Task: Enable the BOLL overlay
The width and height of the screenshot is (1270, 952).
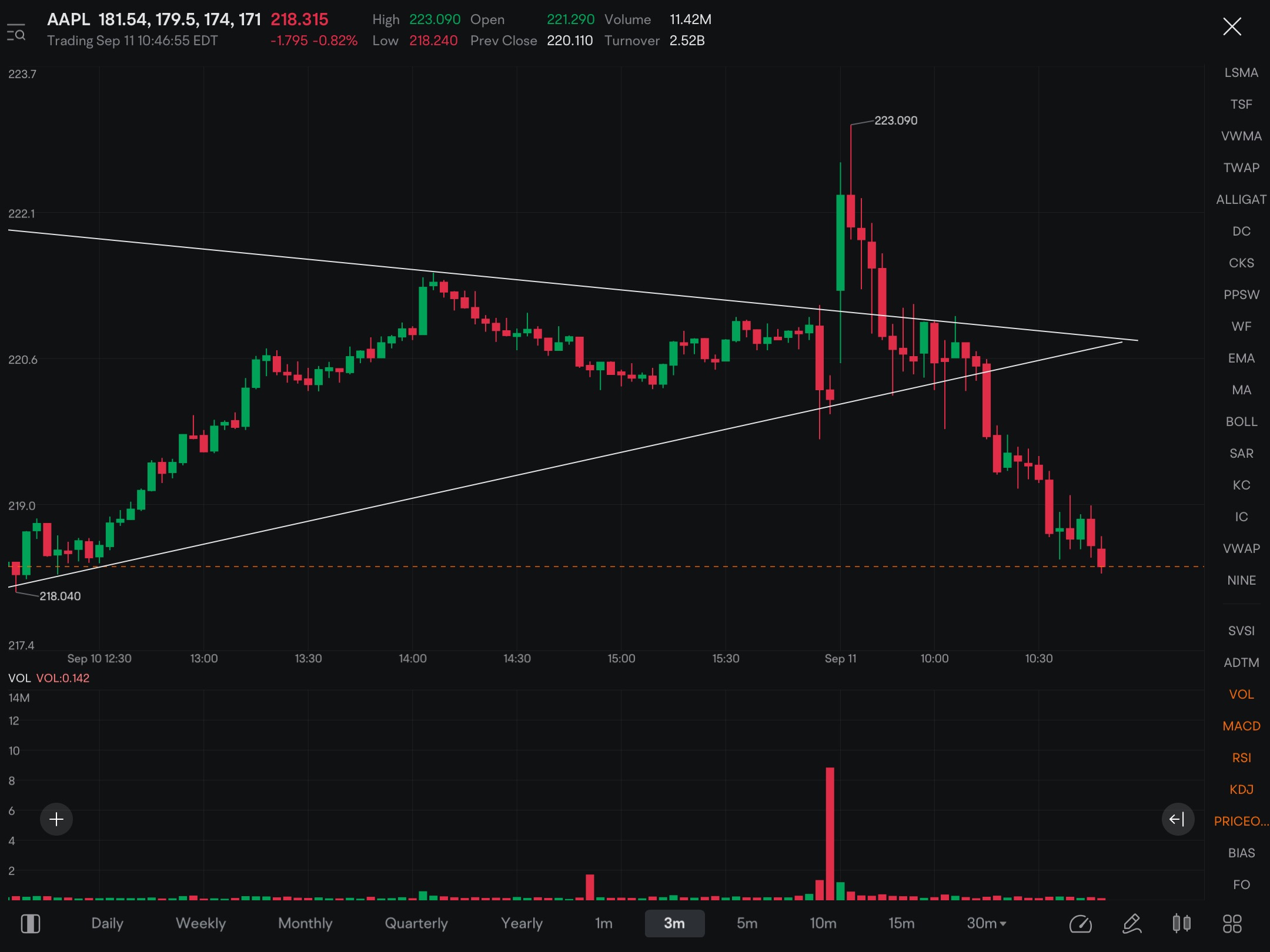Action: point(1241,421)
